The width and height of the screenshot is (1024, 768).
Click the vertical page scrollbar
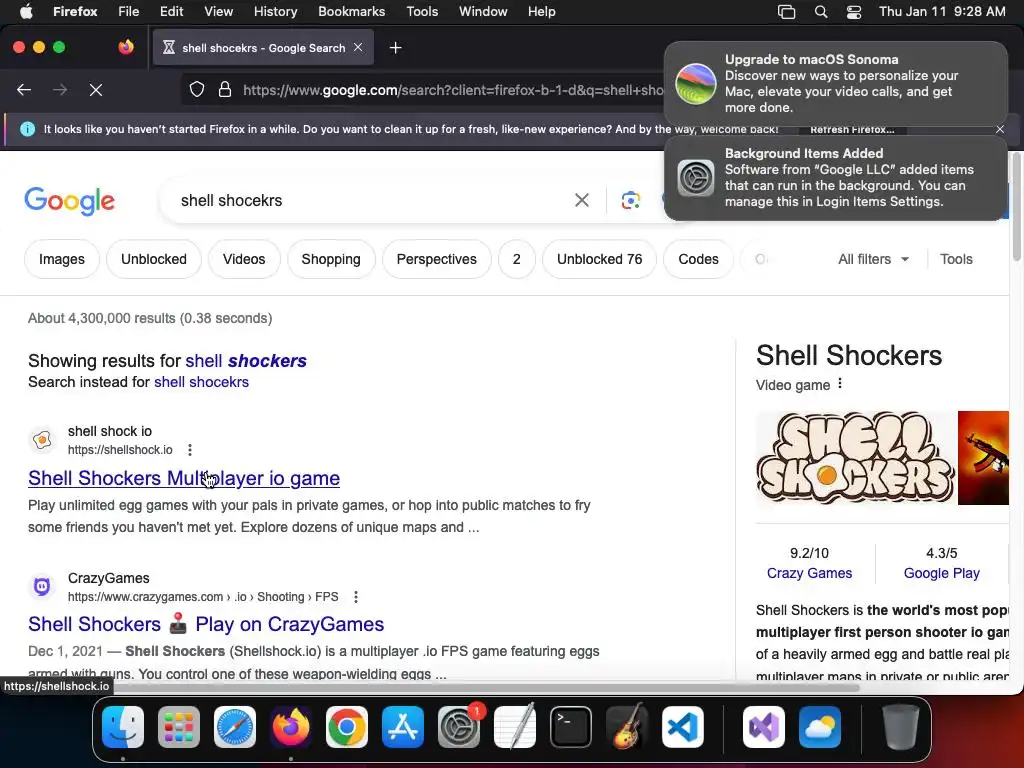1016,206
